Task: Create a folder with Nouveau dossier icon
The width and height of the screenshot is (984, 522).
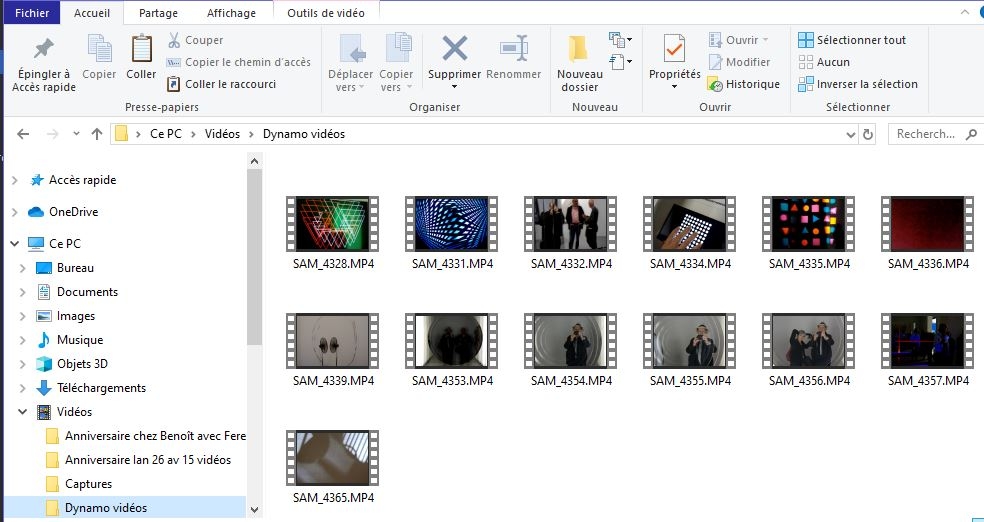Action: (x=579, y=49)
